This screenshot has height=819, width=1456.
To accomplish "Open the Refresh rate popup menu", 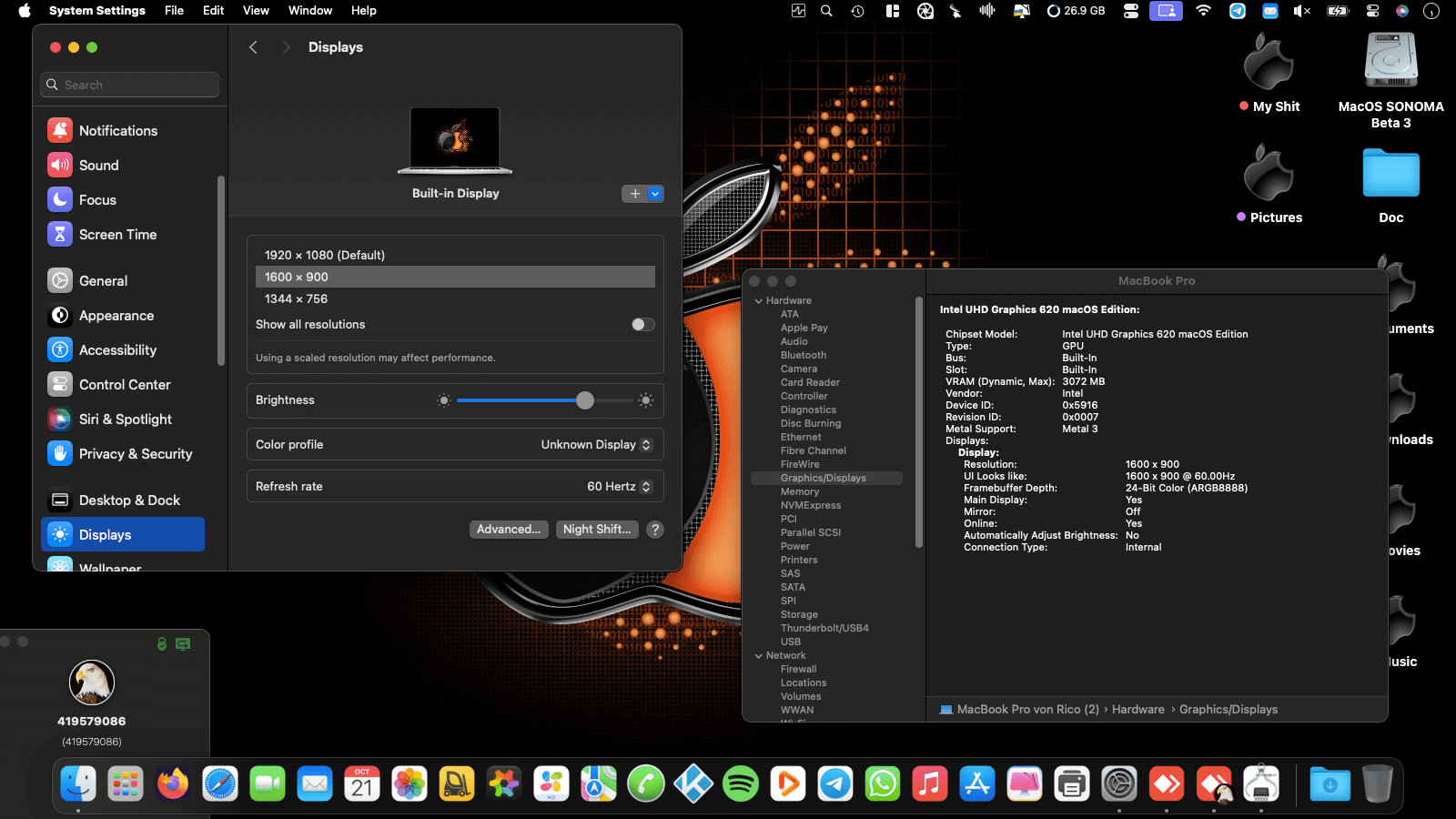I will pos(620,487).
